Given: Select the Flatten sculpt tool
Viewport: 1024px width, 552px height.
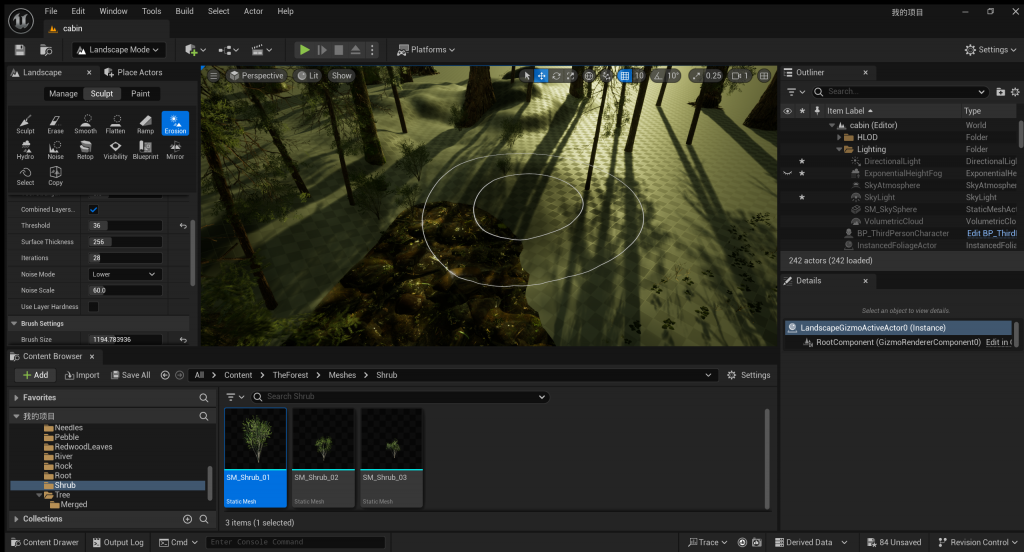Looking at the screenshot, I should coord(115,123).
